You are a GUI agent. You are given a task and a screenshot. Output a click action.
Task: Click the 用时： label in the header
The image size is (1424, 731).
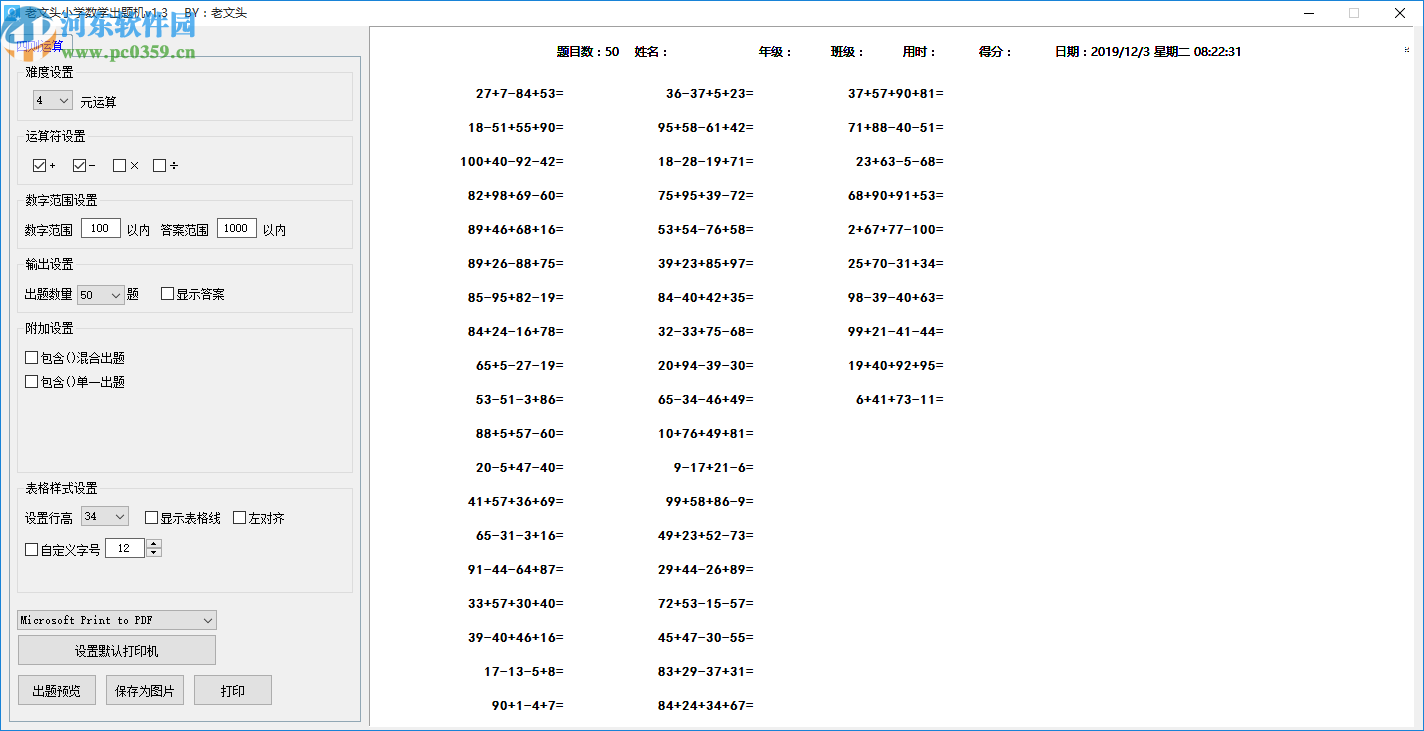pyautogui.click(x=919, y=52)
